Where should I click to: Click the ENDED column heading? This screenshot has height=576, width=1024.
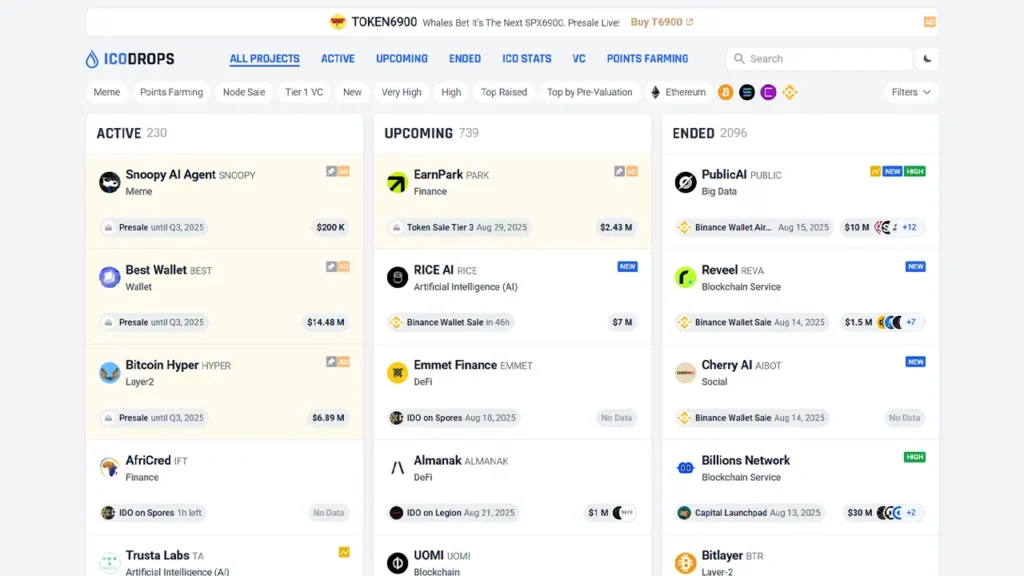click(x=694, y=133)
